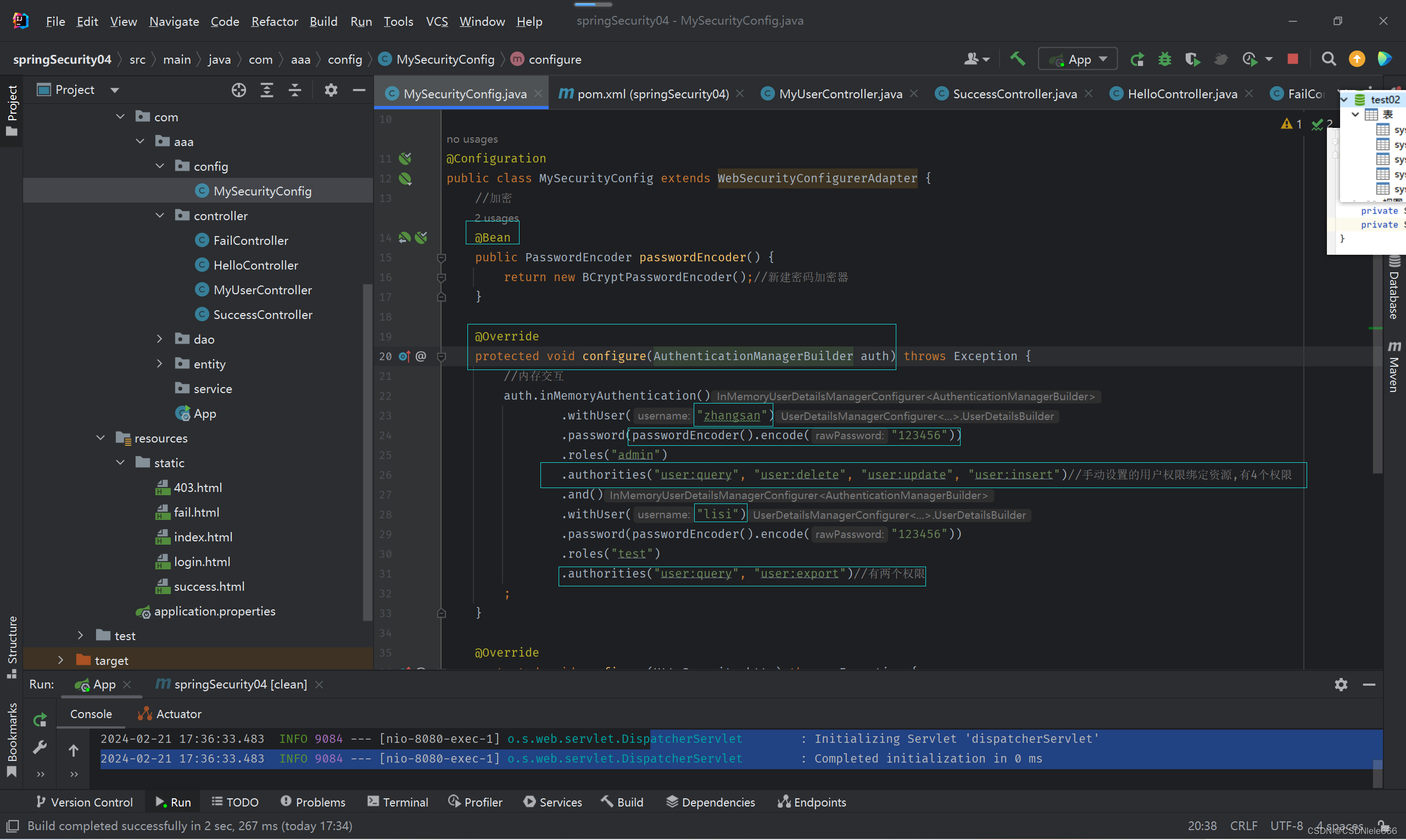Open the App run configuration dropdown
This screenshot has width=1406, height=840.
1102,58
